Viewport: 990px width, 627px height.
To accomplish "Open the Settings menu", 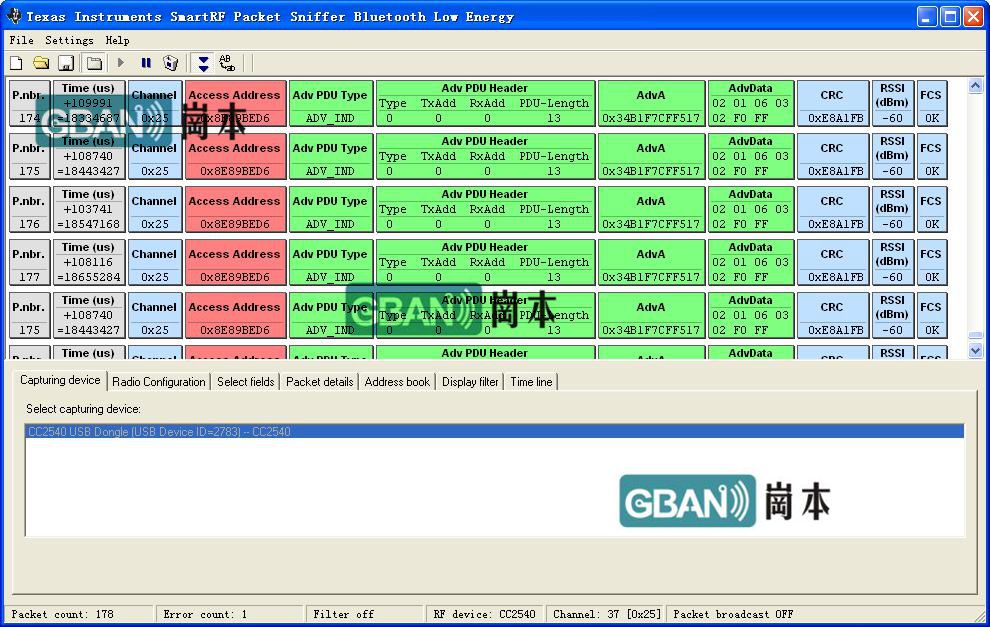I will point(69,40).
